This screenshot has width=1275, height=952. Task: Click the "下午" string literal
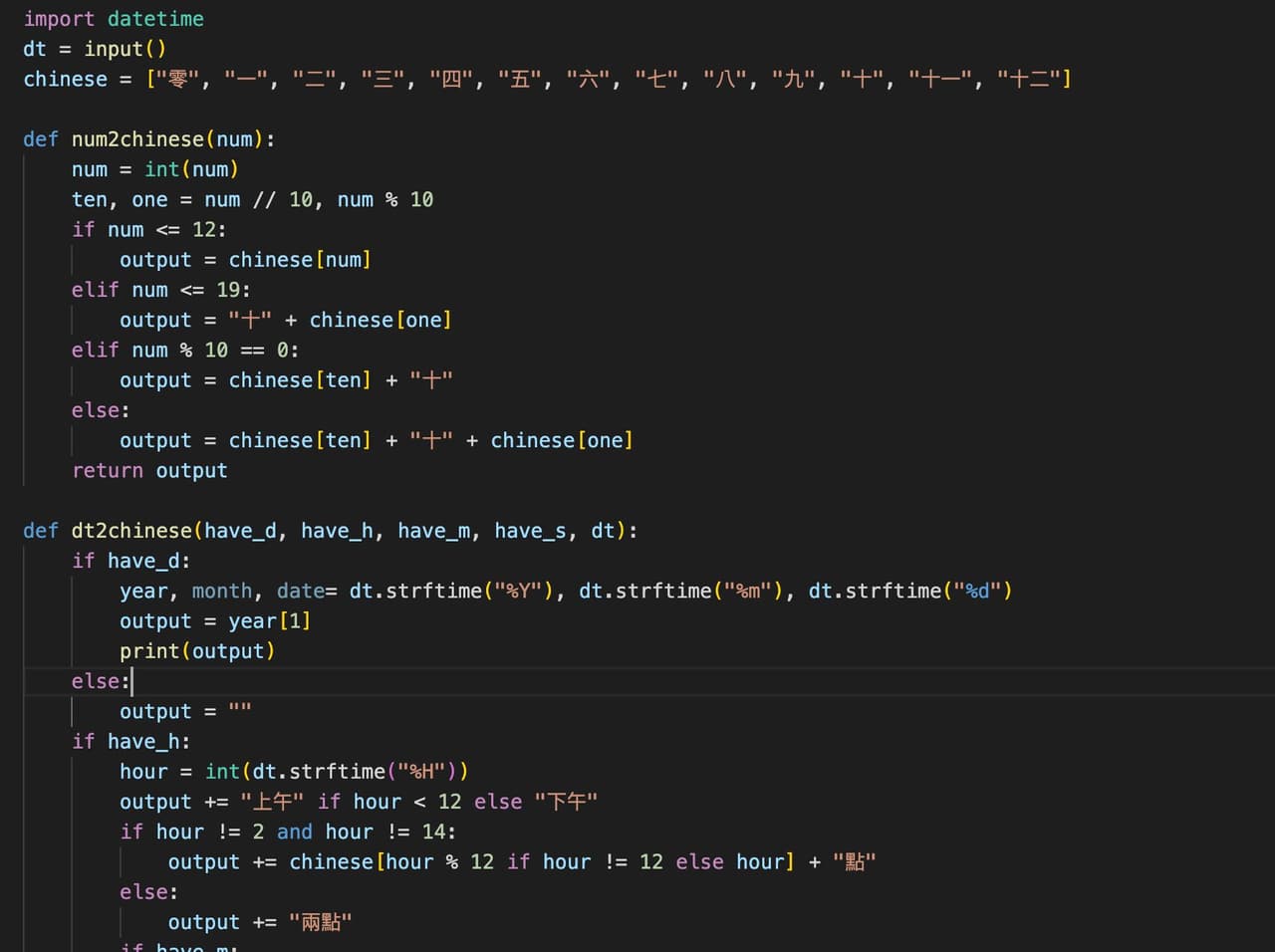pyautogui.click(x=566, y=802)
